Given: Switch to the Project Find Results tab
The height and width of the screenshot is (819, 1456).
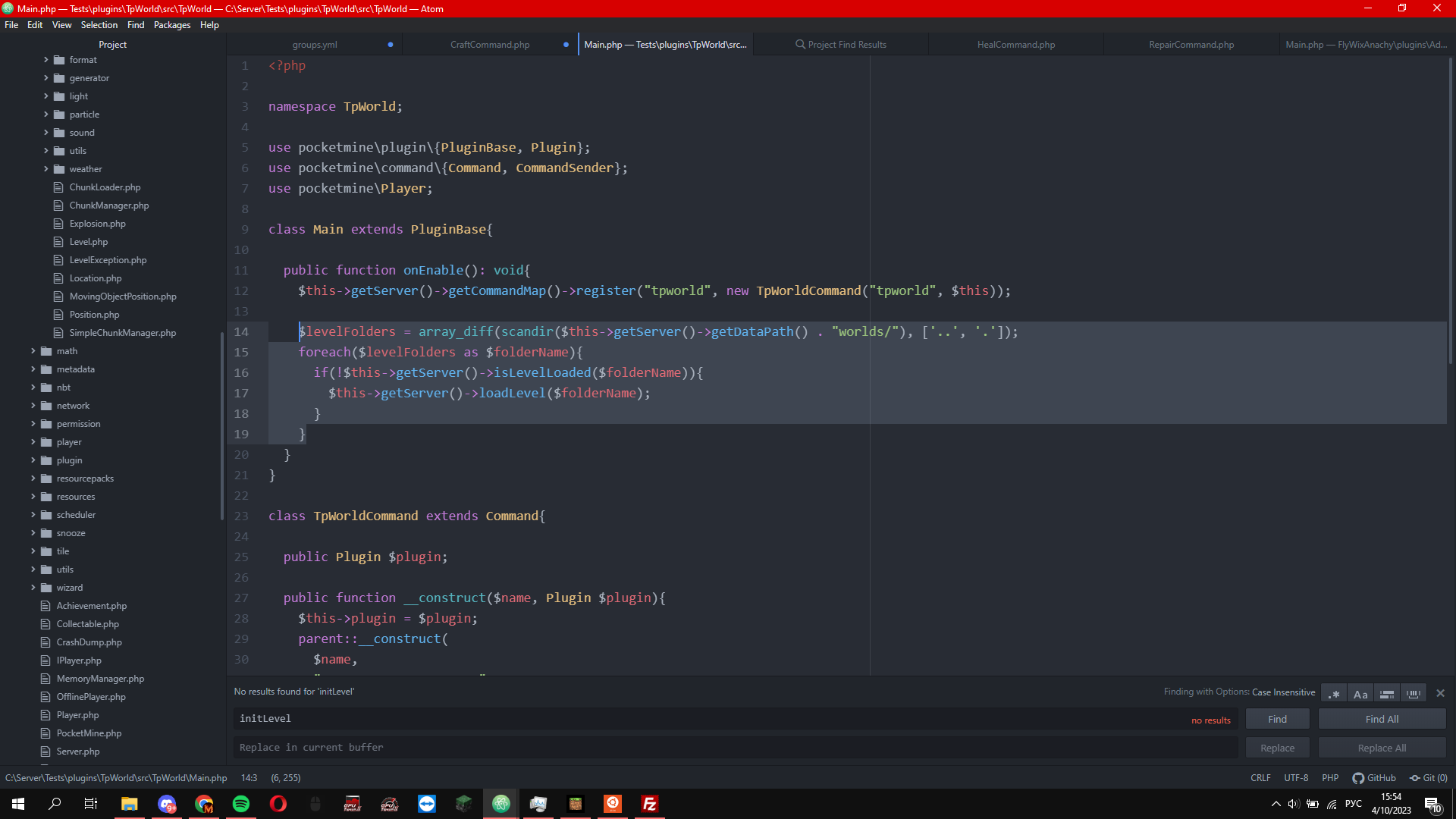Looking at the screenshot, I should tap(840, 45).
